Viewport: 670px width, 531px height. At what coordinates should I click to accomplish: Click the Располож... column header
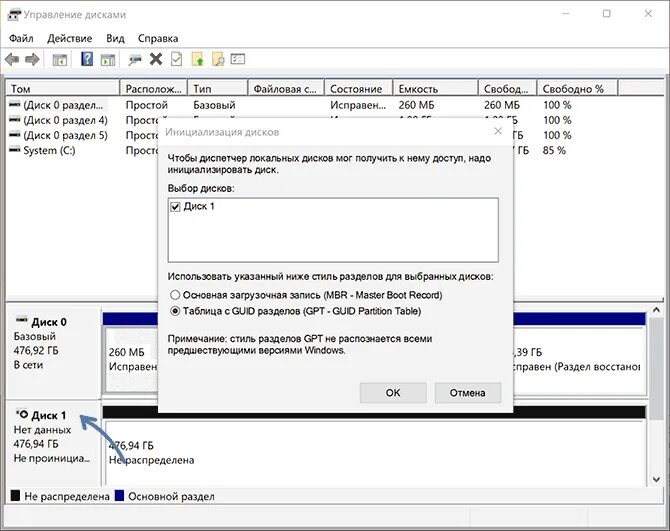click(x=154, y=89)
